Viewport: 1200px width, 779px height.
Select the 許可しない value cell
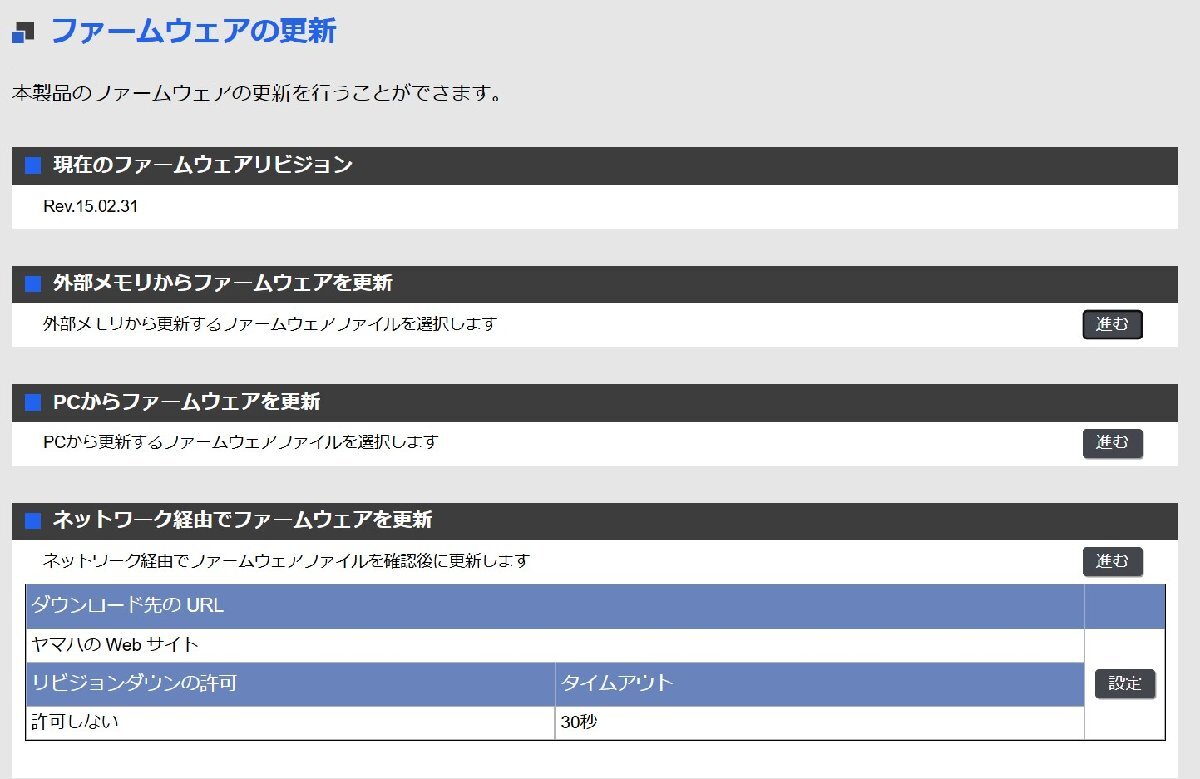coord(290,722)
